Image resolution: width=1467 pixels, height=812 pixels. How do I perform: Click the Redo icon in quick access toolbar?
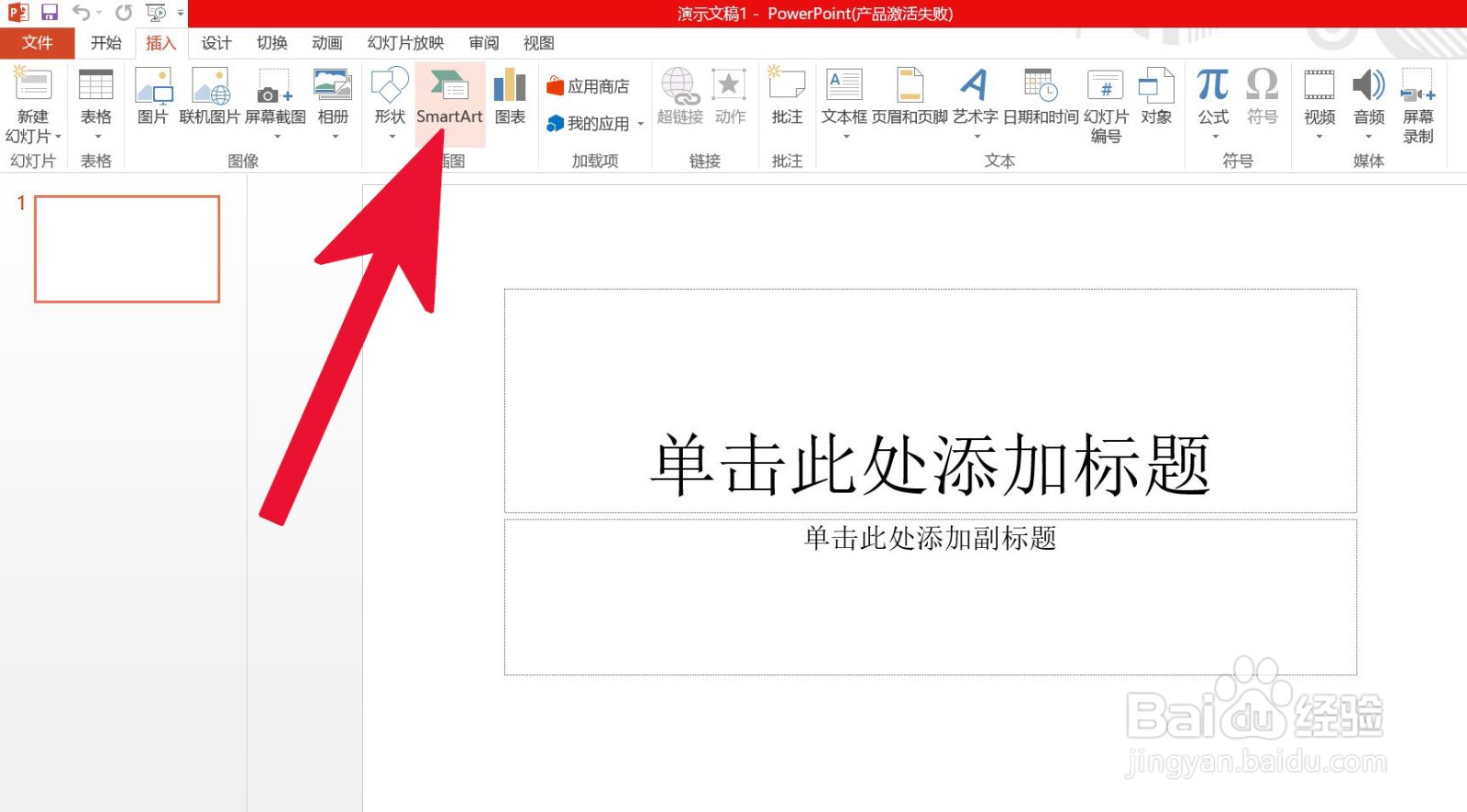[x=124, y=13]
